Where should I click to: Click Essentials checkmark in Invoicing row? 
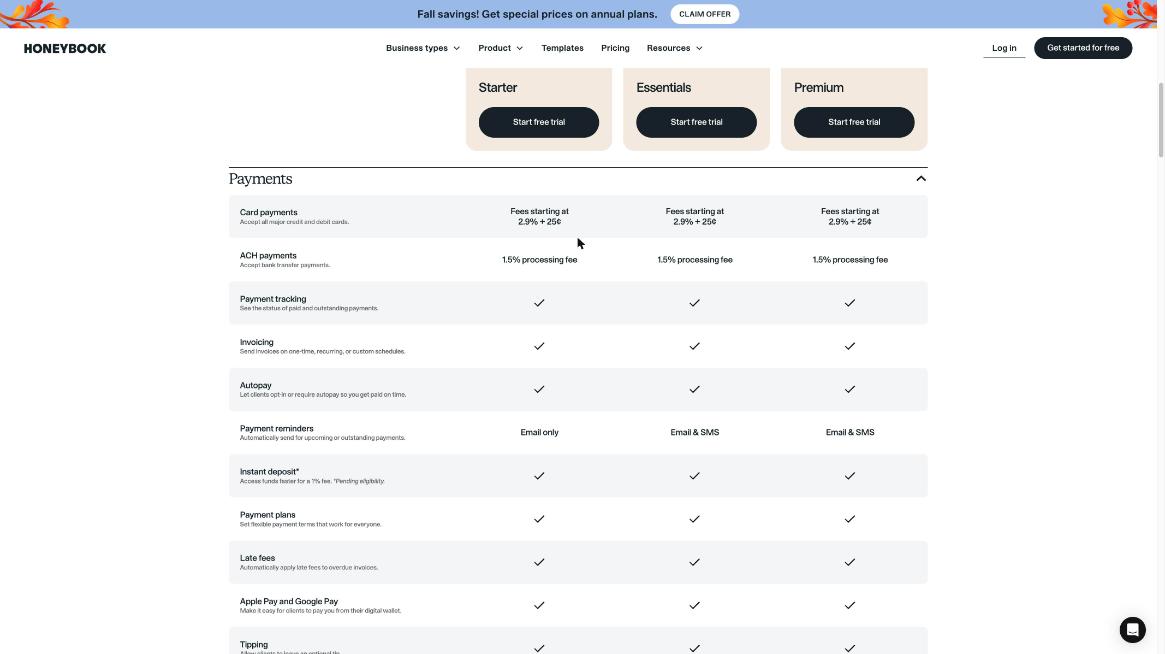[x=695, y=346]
